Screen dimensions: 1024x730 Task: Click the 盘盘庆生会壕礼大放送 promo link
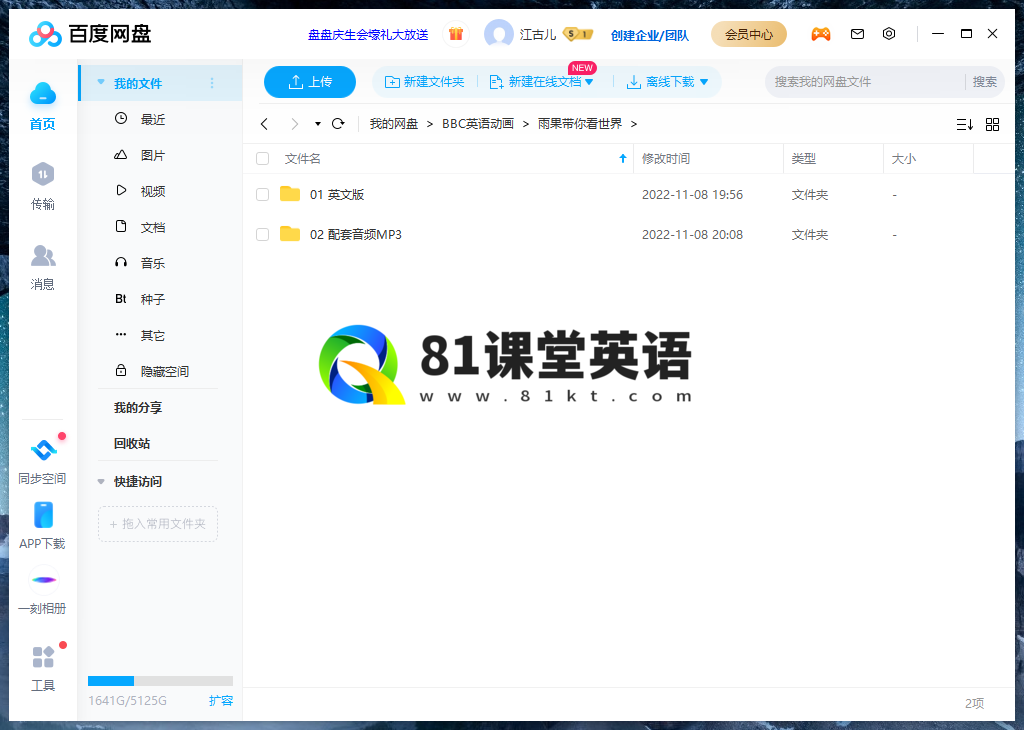(x=368, y=35)
